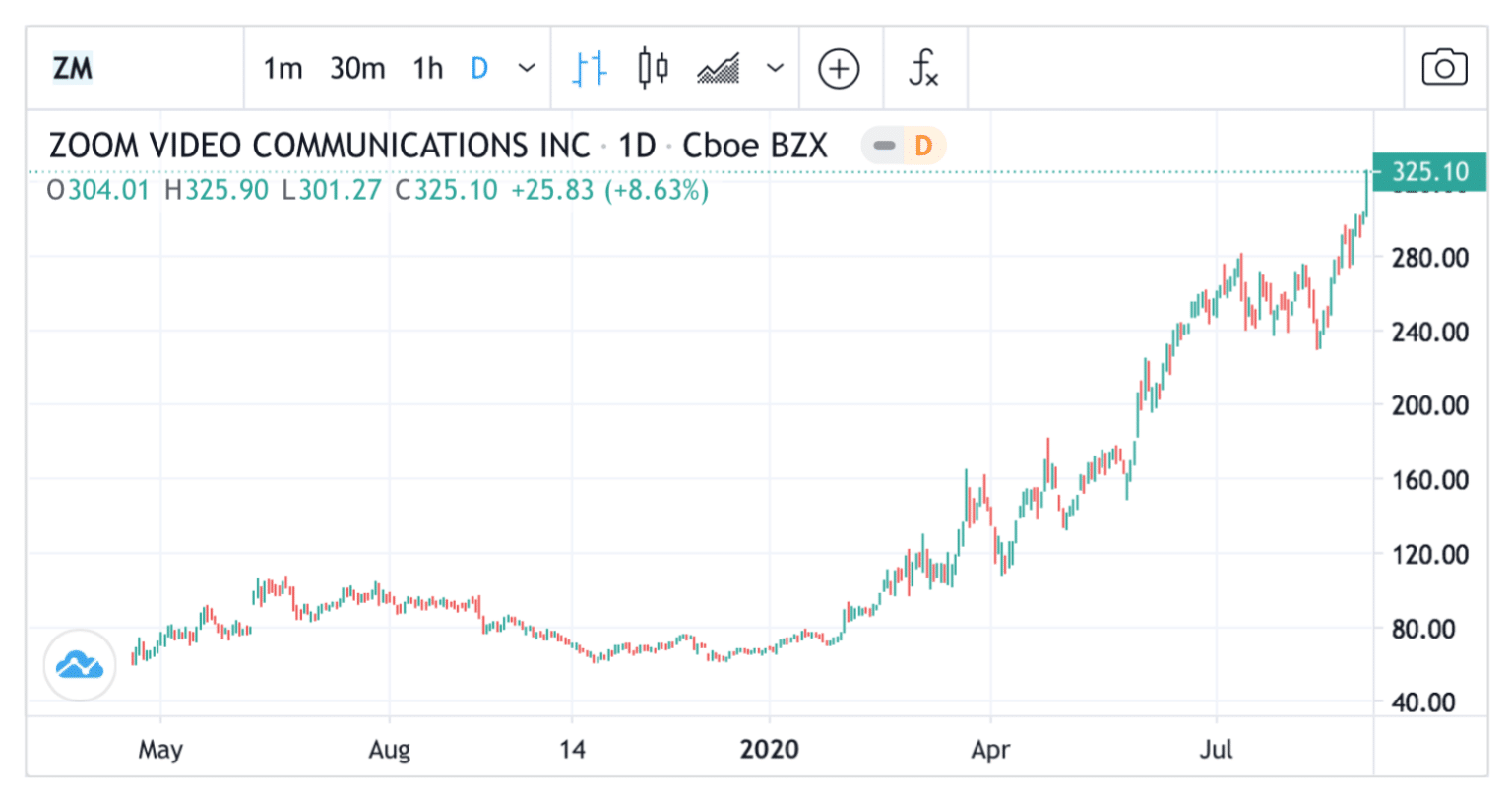Open the area chart style icon

pyautogui.click(x=720, y=67)
